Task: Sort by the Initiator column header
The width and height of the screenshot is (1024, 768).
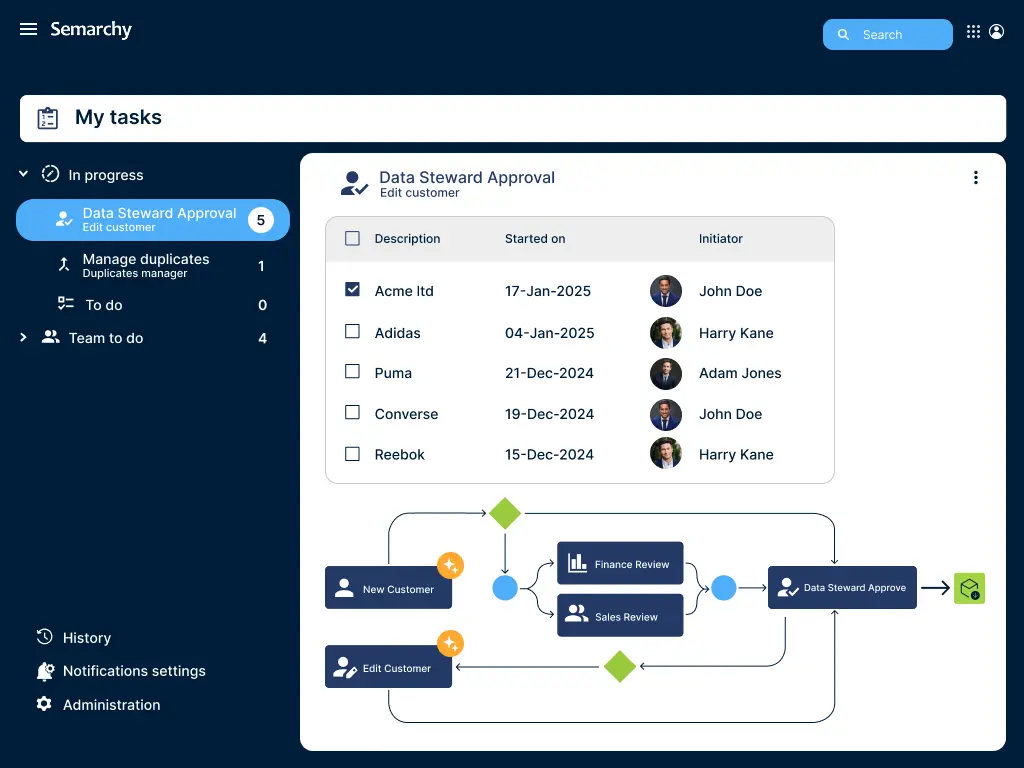Action: click(x=720, y=239)
